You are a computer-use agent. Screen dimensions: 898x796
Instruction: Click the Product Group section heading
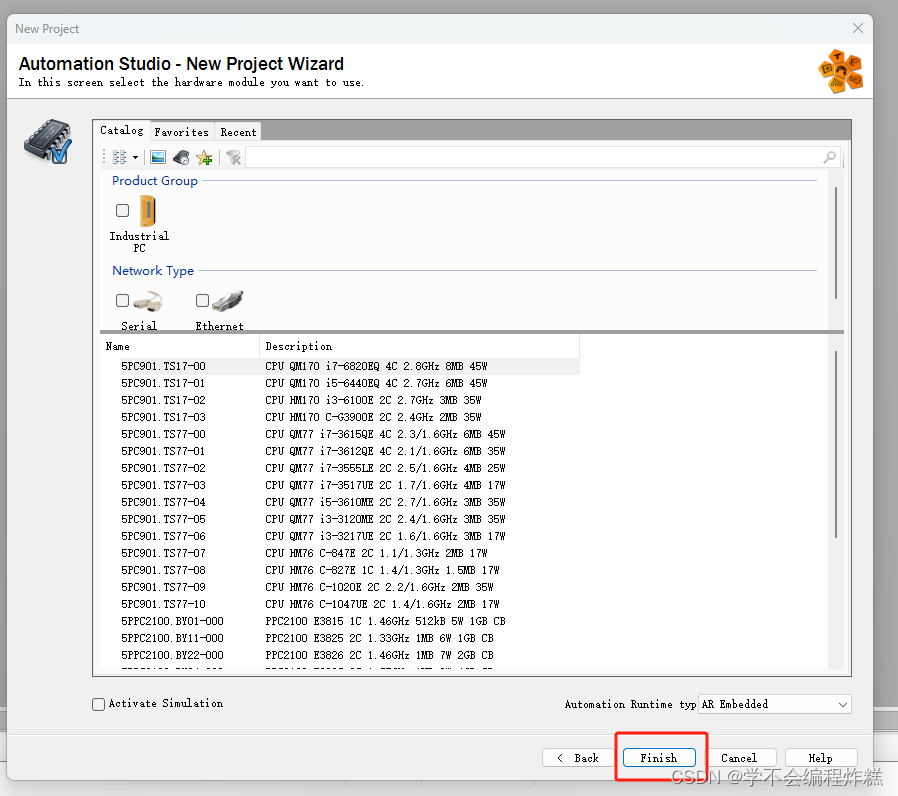(x=155, y=180)
